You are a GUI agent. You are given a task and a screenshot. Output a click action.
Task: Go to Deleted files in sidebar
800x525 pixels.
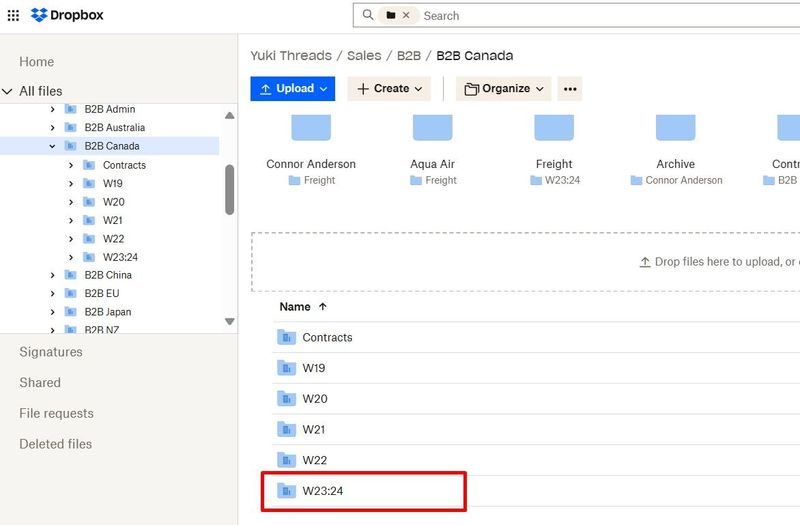56,444
